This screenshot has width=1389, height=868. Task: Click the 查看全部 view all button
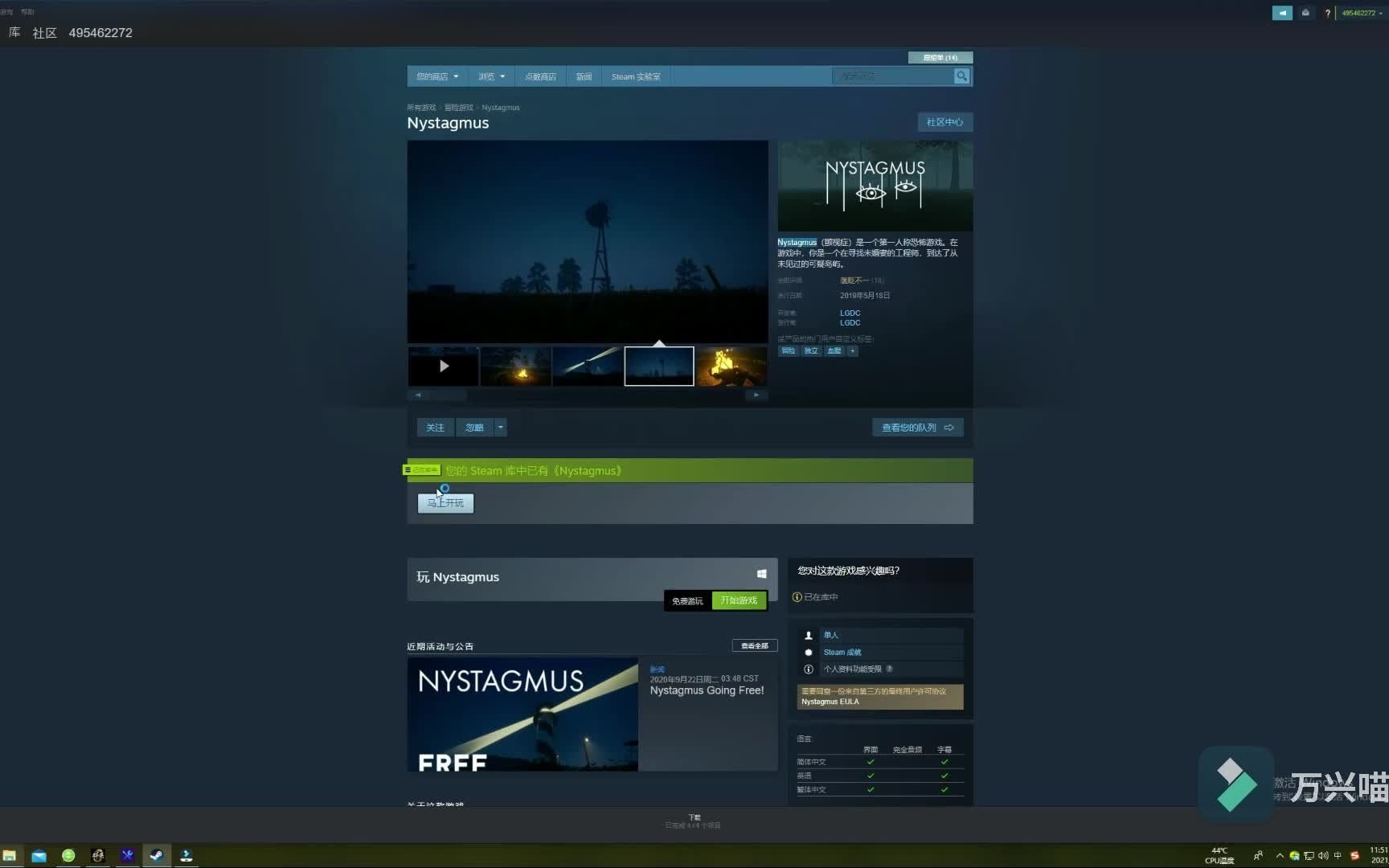coord(754,646)
